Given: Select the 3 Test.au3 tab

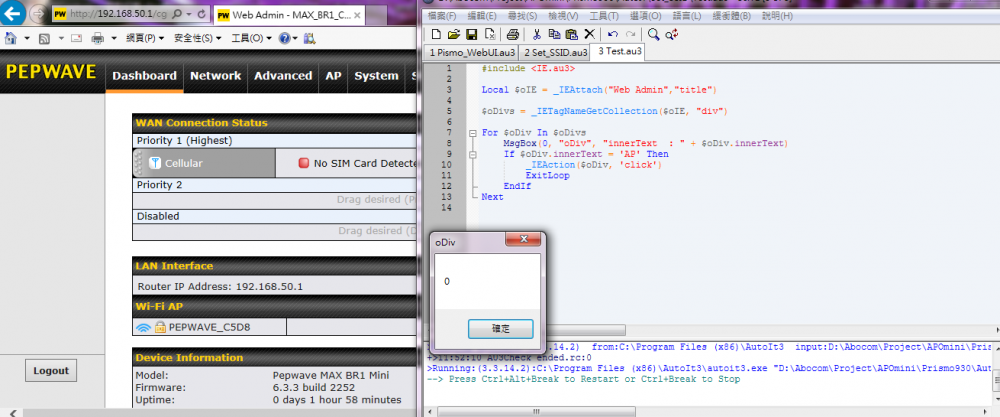Looking at the screenshot, I should (619, 51).
